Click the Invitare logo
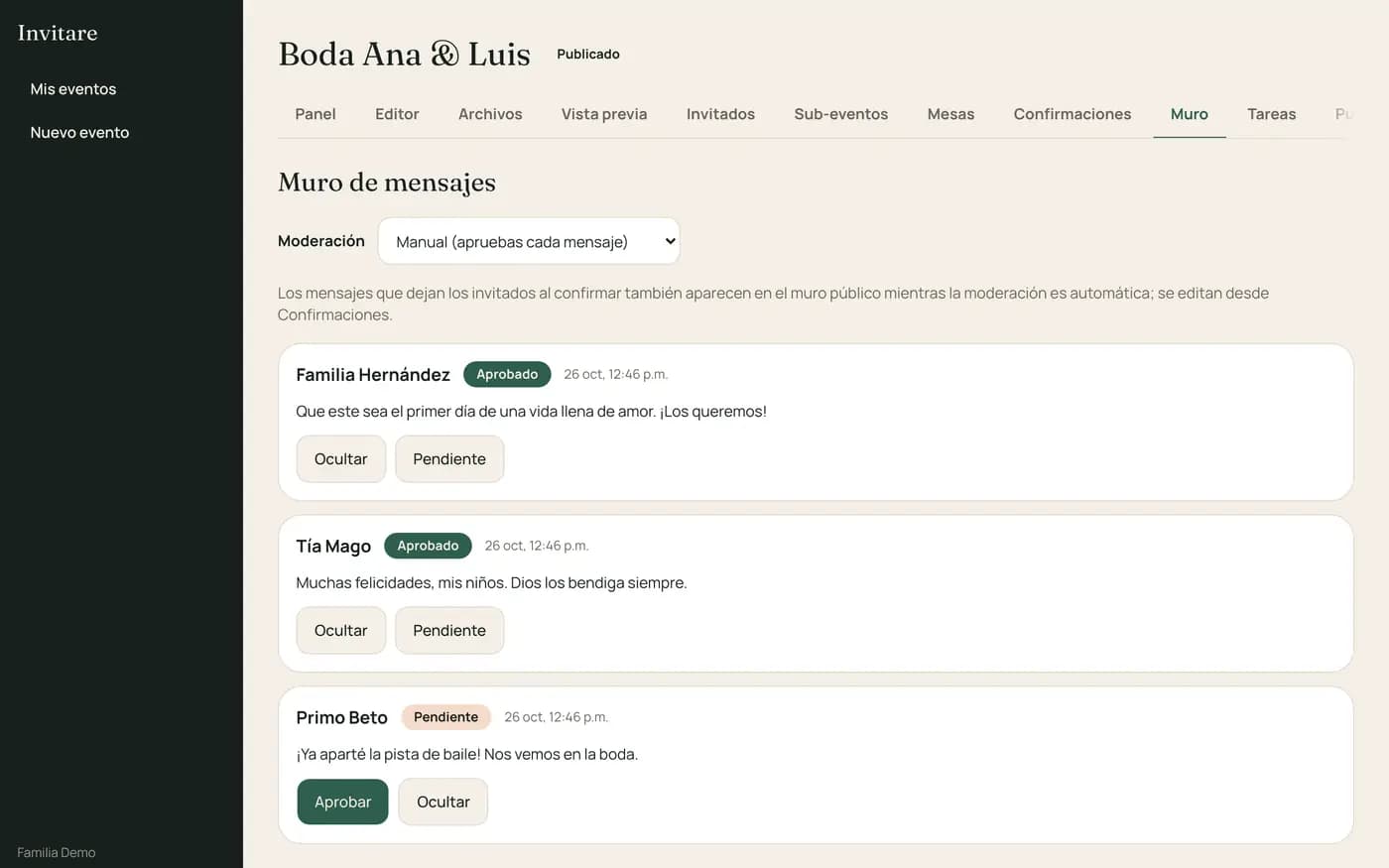1389x868 pixels. click(58, 33)
